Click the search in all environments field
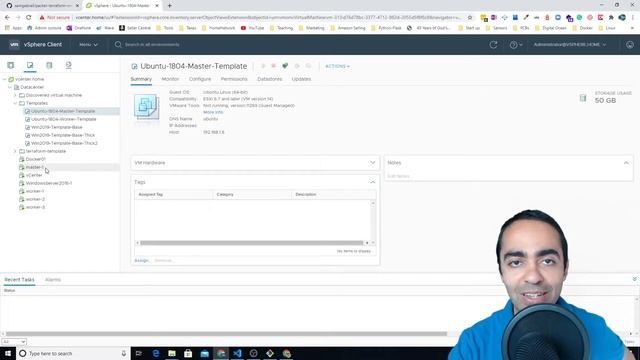 tap(152, 44)
